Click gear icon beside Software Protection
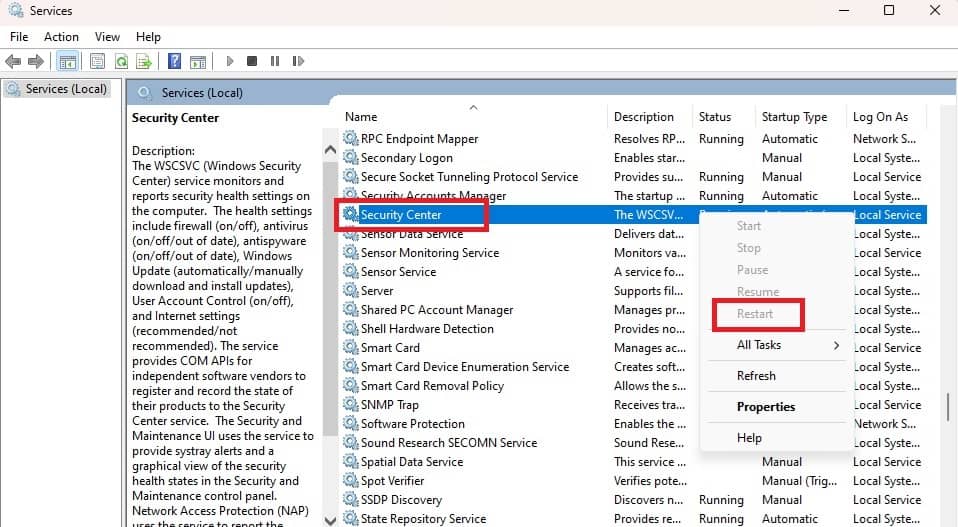This screenshot has height=527, width=958. 351,423
